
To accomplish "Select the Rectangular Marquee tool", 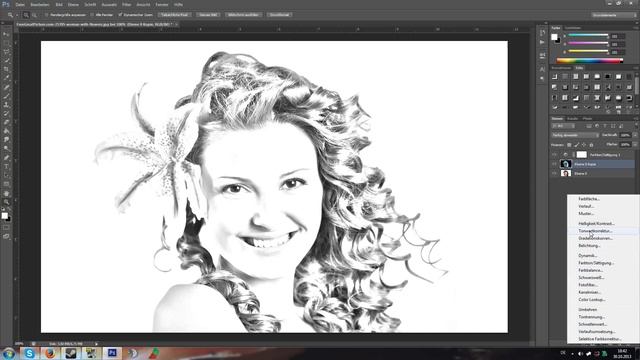I will point(7,43).
